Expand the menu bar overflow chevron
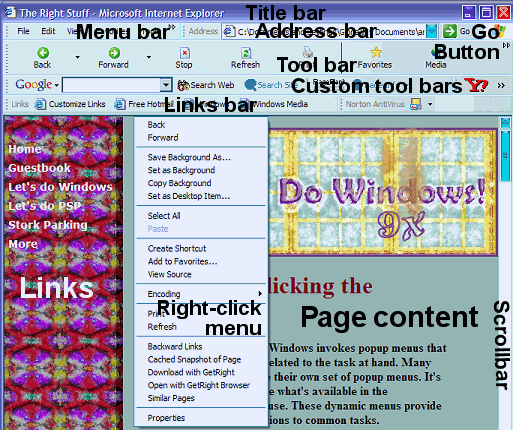The image size is (513, 430). 172,27
